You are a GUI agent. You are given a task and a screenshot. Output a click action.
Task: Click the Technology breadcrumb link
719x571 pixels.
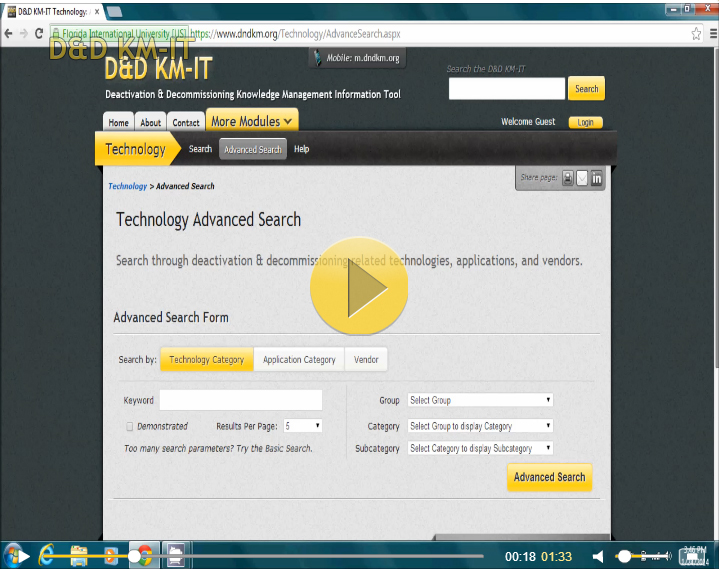(x=127, y=186)
